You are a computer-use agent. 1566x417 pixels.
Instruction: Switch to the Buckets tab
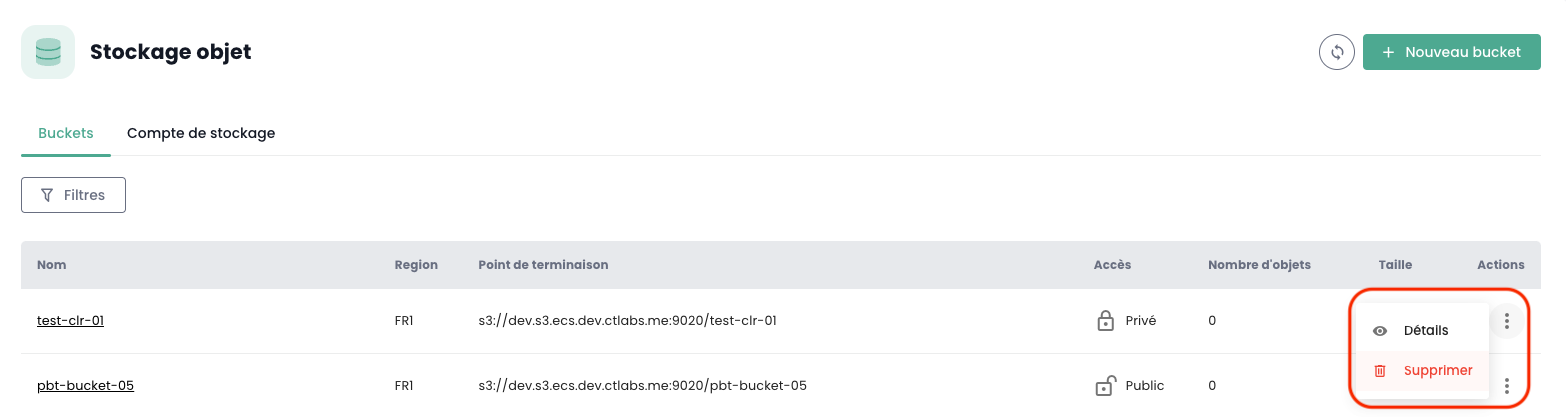66,133
